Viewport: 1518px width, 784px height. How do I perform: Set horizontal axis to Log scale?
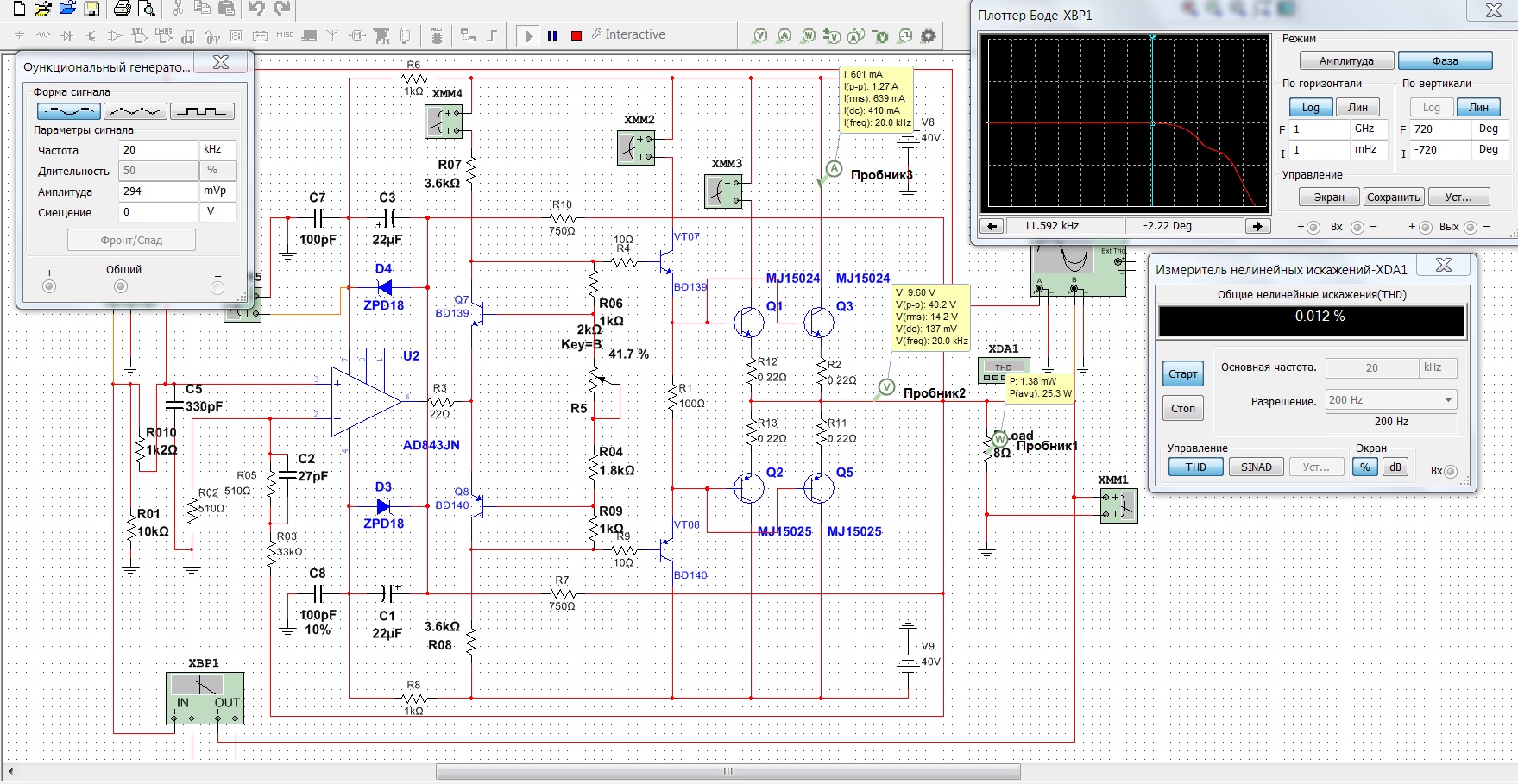point(1311,107)
